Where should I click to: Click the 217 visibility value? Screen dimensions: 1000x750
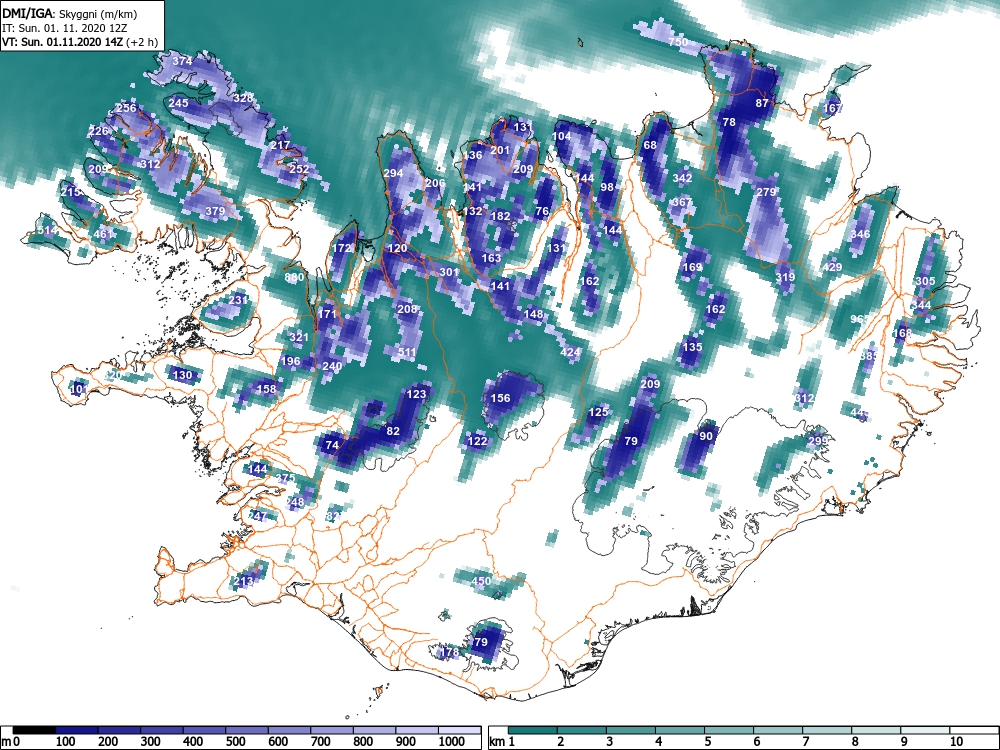281,145
